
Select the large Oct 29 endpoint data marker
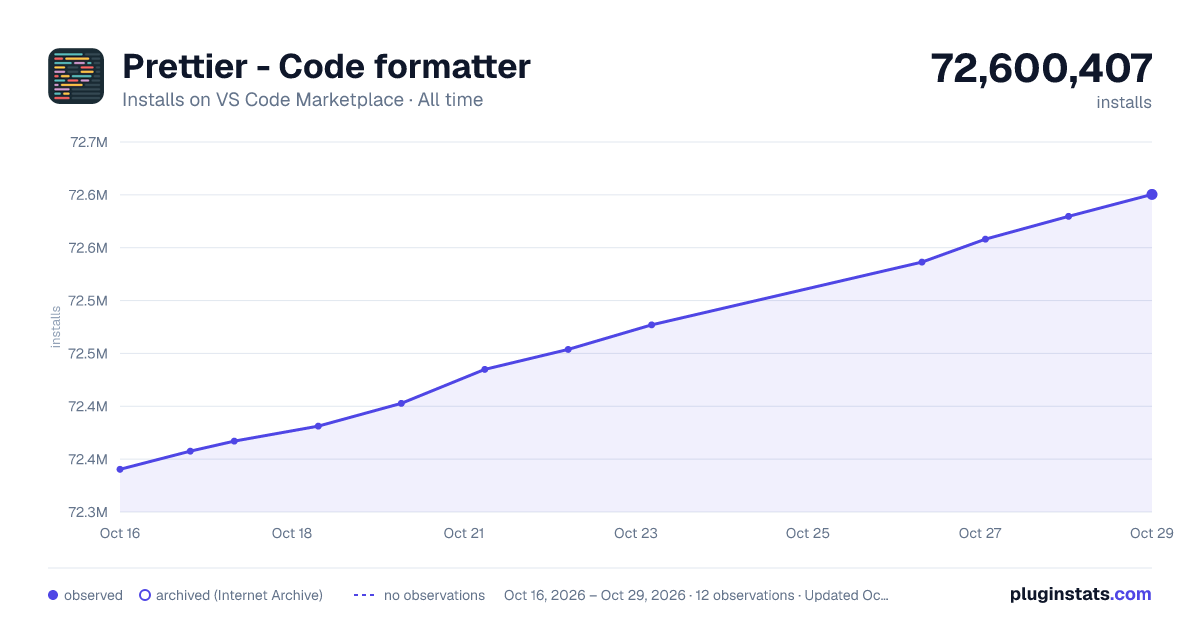1152,194
